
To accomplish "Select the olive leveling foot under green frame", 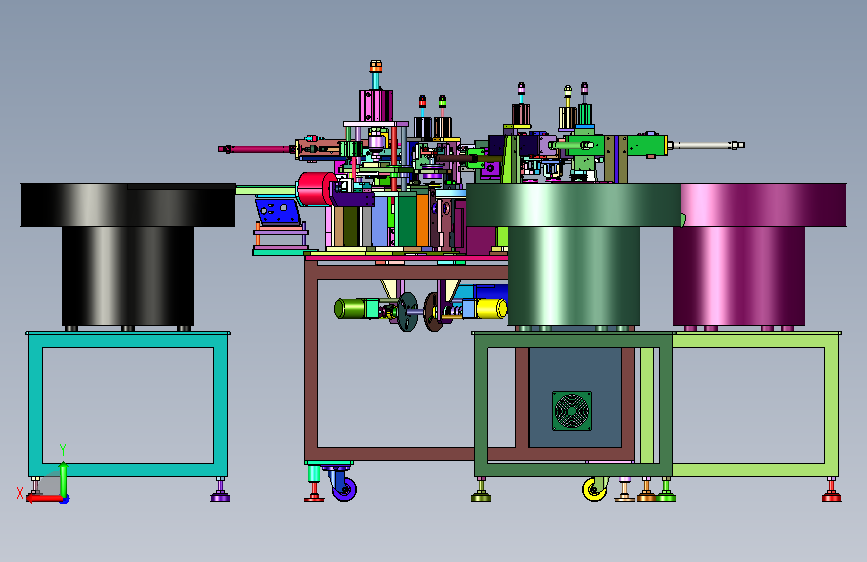I will tap(481, 490).
